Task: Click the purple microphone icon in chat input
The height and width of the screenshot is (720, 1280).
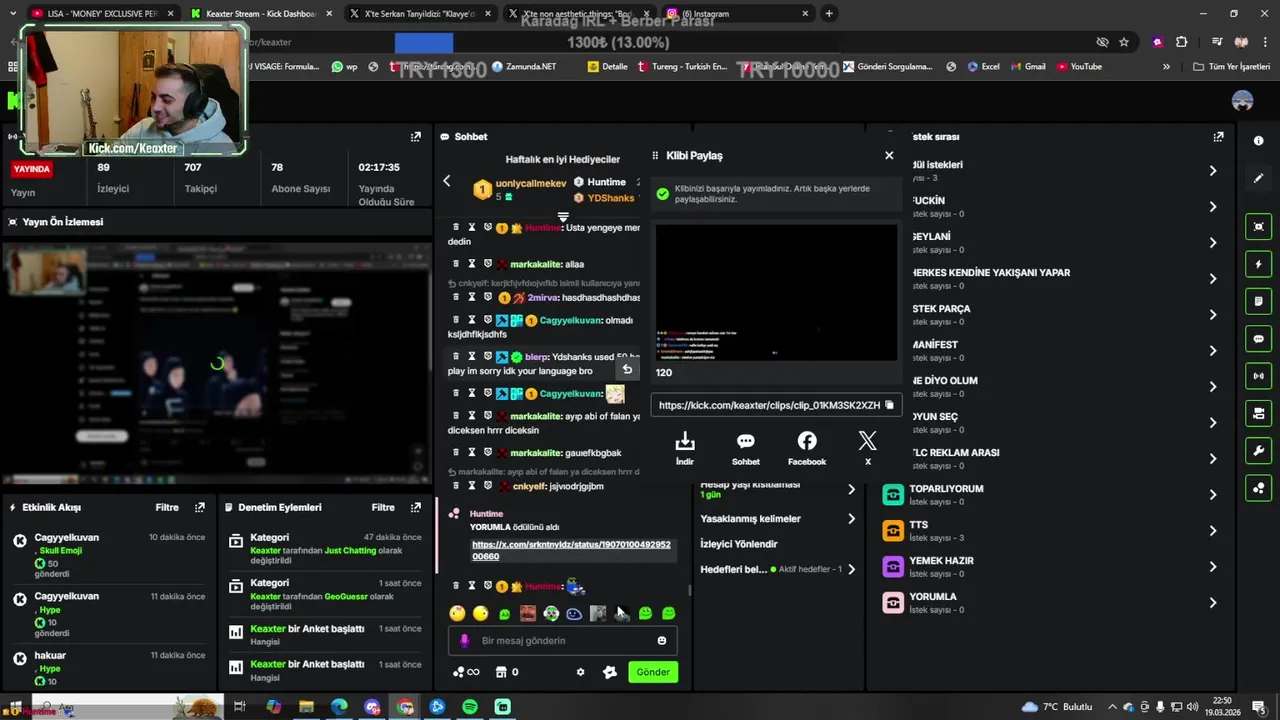Action: pos(464,641)
